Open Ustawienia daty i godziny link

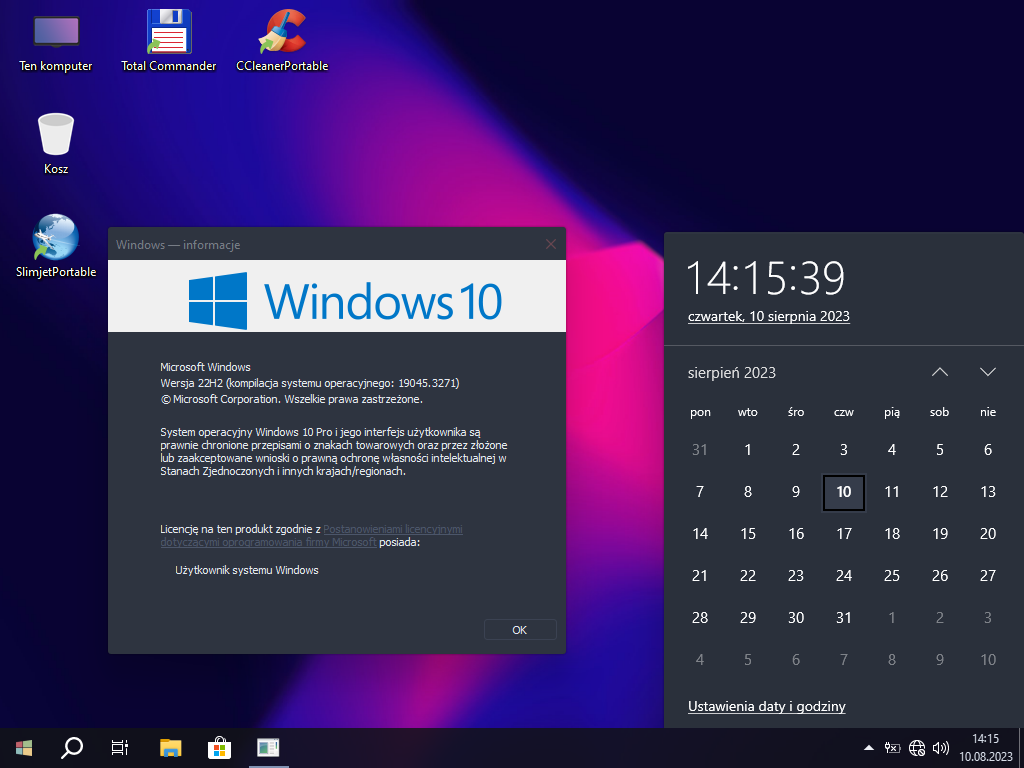(x=766, y=706)
